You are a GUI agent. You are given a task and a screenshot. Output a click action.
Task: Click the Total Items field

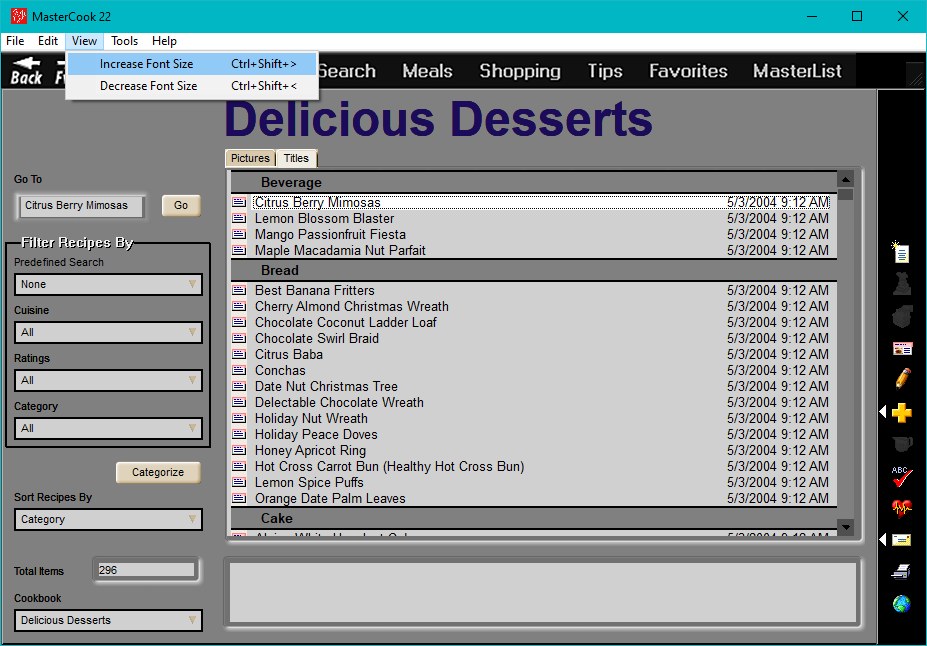(145, 570)
